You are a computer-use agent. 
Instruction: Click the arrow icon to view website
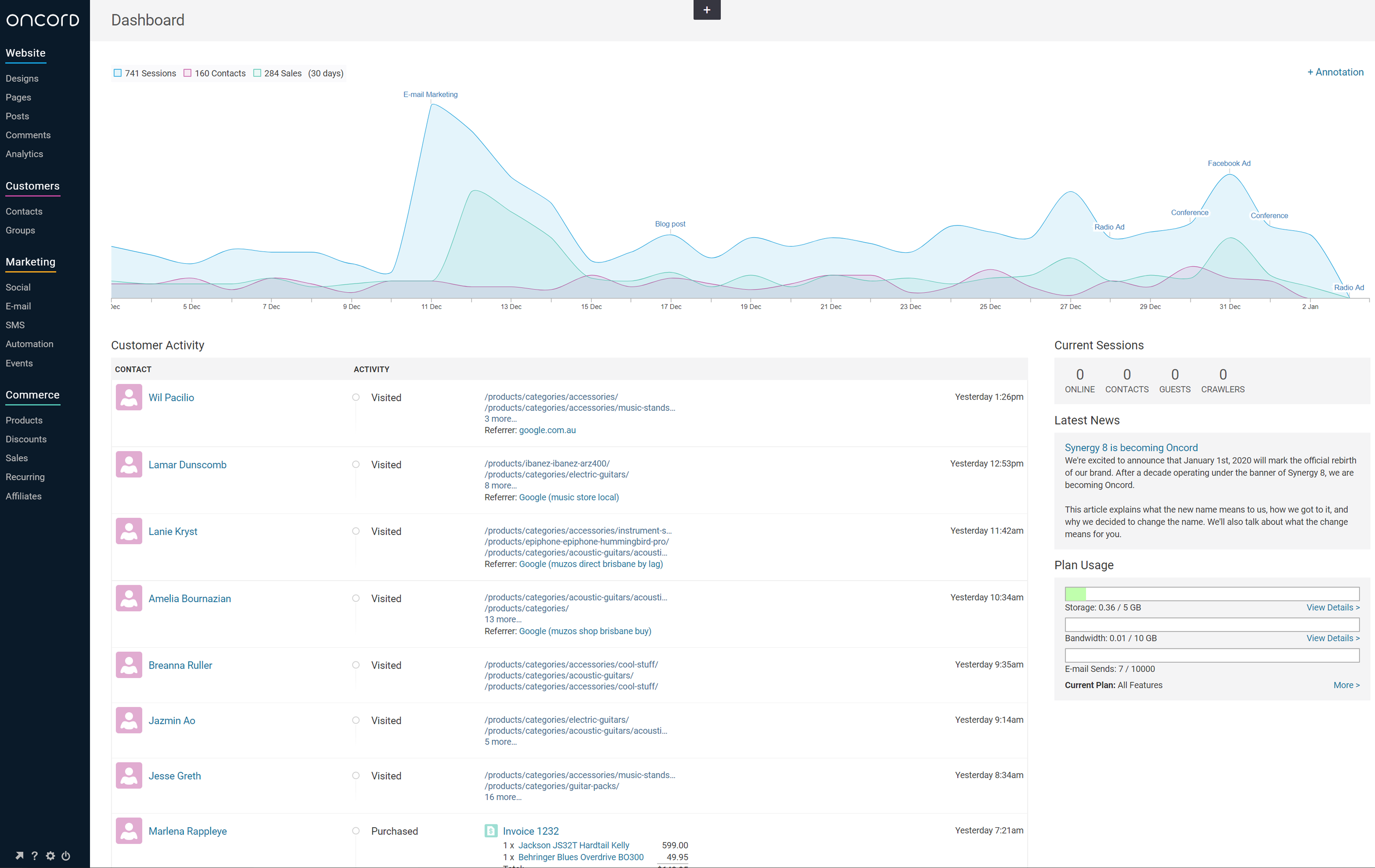(x=19, y=856)
